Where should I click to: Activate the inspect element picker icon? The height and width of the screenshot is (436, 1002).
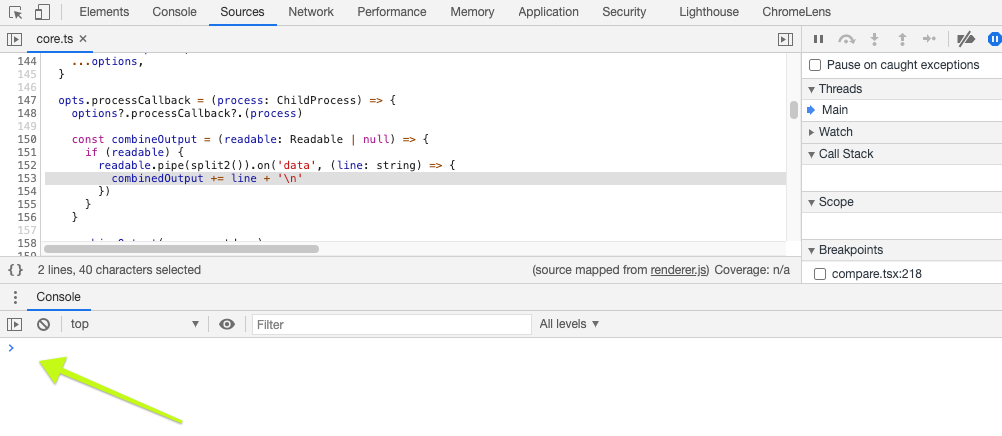pos(16,12)
